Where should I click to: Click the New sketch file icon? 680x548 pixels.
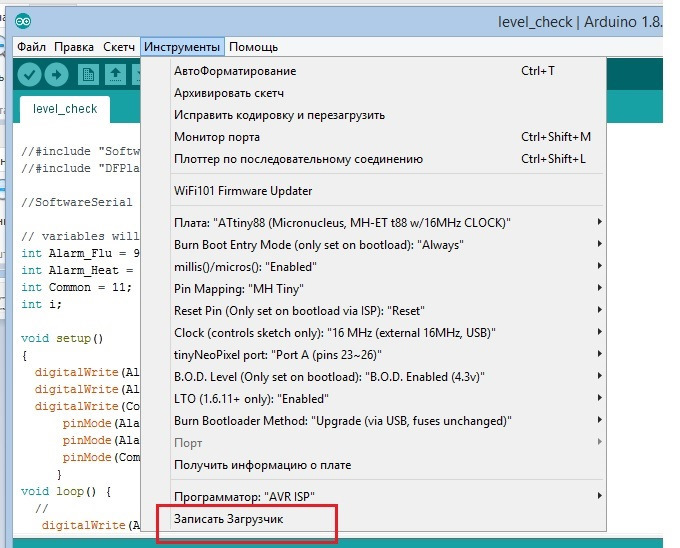pyautogui.click(x=88, y=75)
